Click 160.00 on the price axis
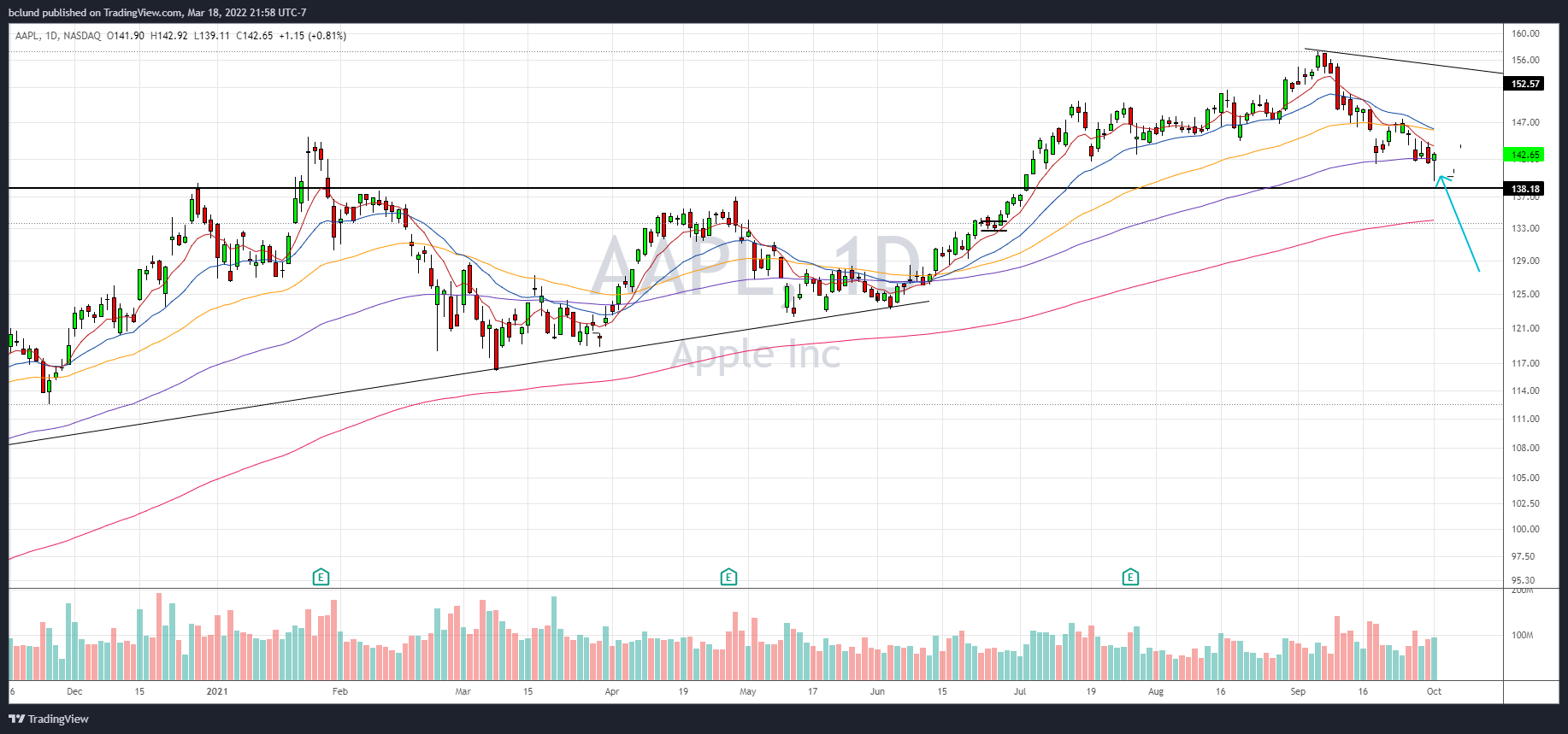Image resolution: width=1568 pixels, height=734 pixels. [x=1525, y=34]
